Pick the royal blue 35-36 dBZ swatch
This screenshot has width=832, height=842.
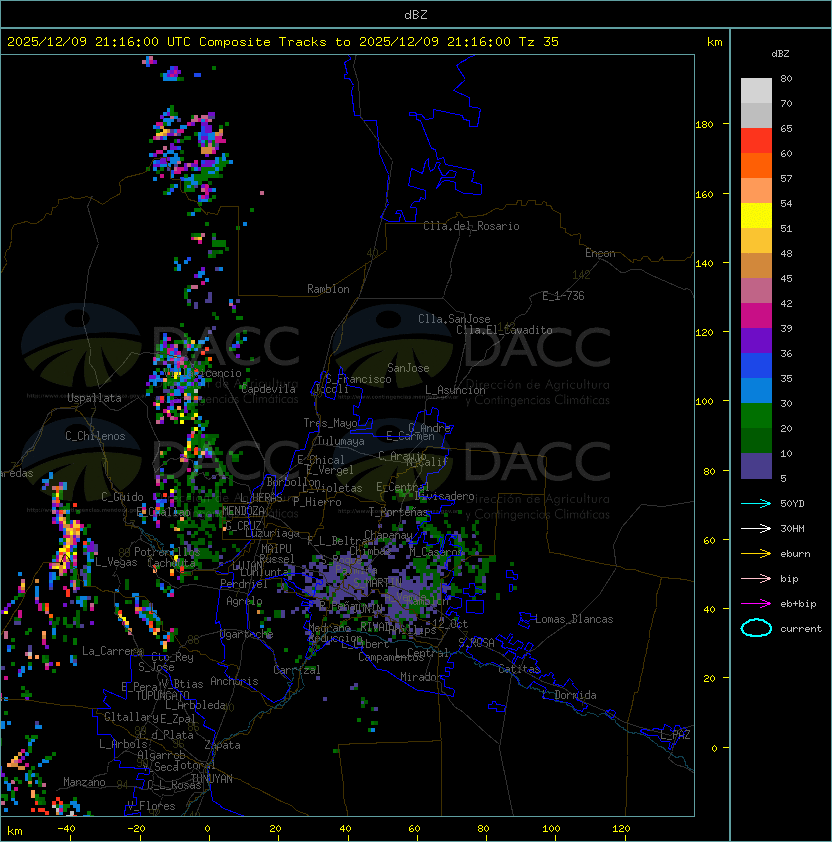click(x=756, y=366)
